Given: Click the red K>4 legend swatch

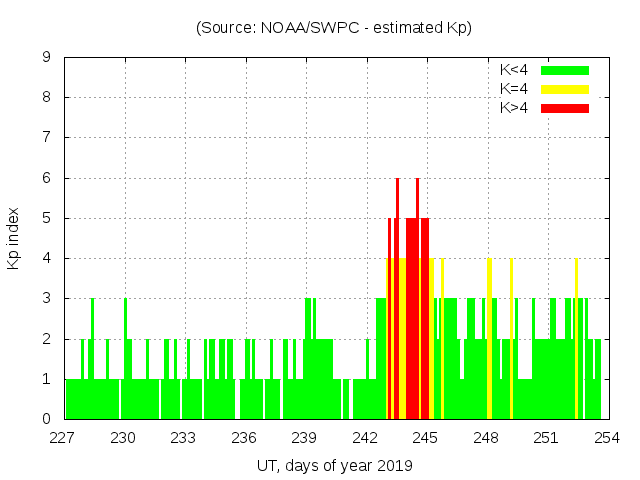Looking at the screenshot, I should click(565, 108).
